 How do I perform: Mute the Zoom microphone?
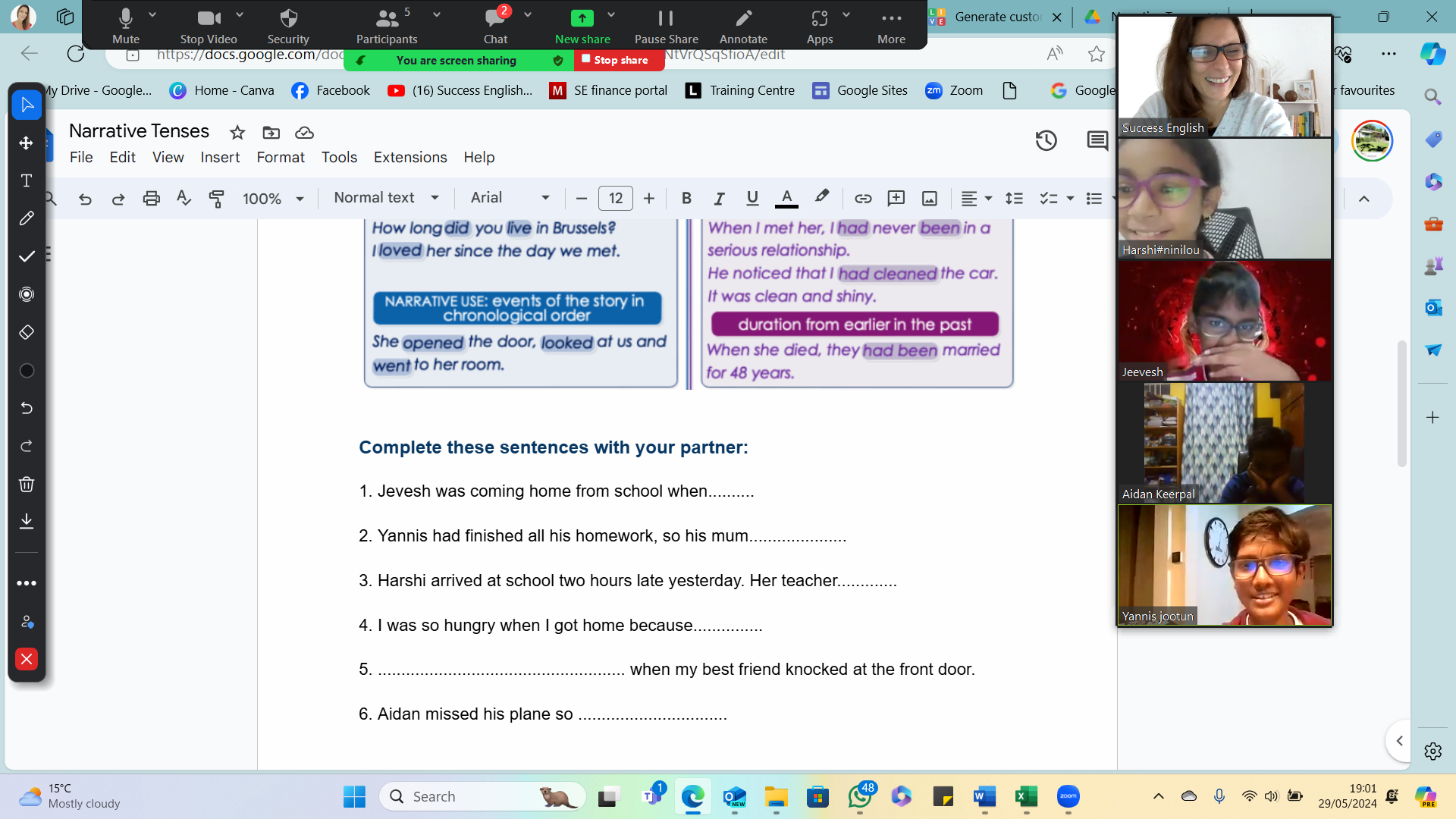click(x=125, y=25)
